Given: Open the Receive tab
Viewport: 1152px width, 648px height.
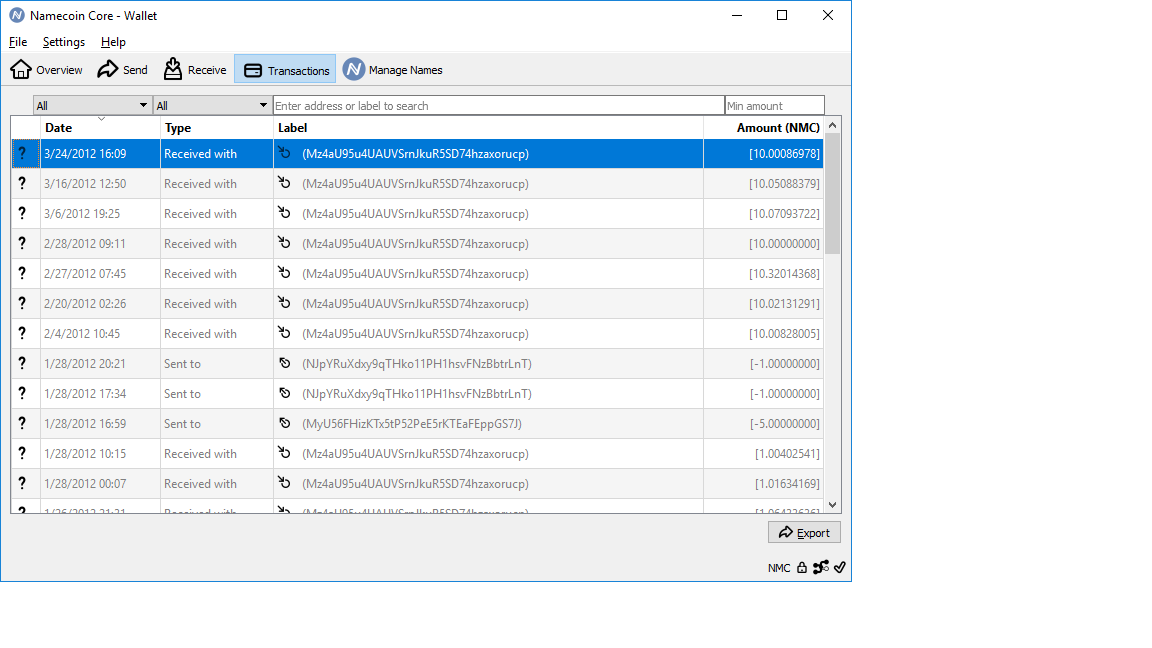Looking at the screenshot, I should pos(195,70).
